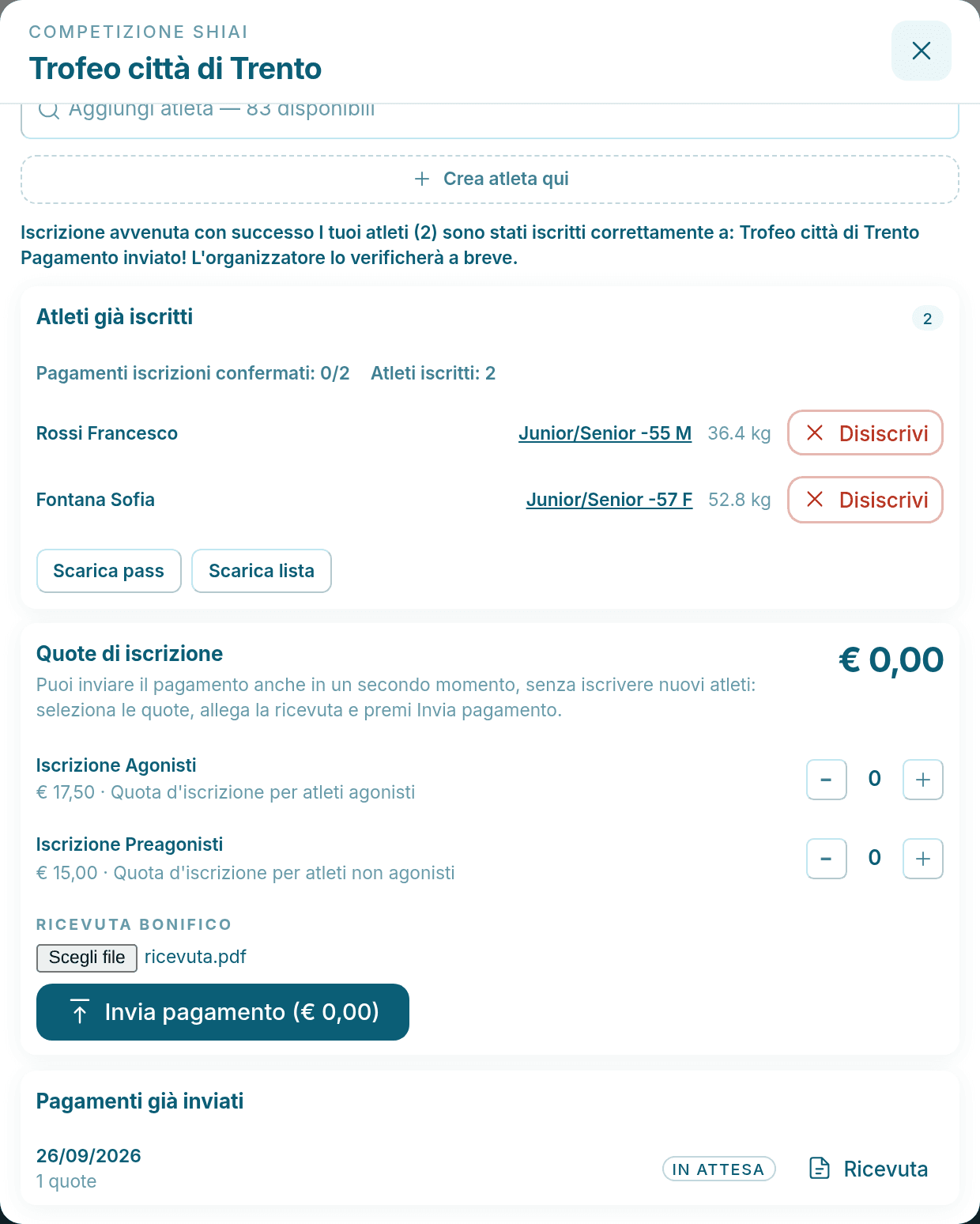Increase Iscrizione Agonisti quantity with plus
Screen dimensions: 980x1224
click(x=923, y=780)
